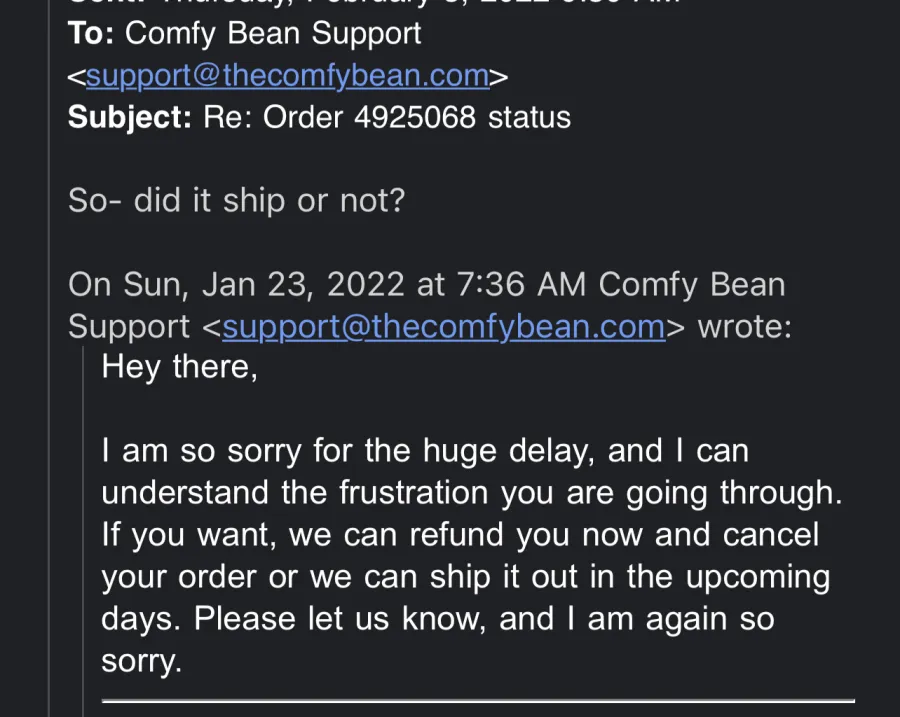
Task: Click the horizontal divider below quoted message
Action: coord(478,701)
